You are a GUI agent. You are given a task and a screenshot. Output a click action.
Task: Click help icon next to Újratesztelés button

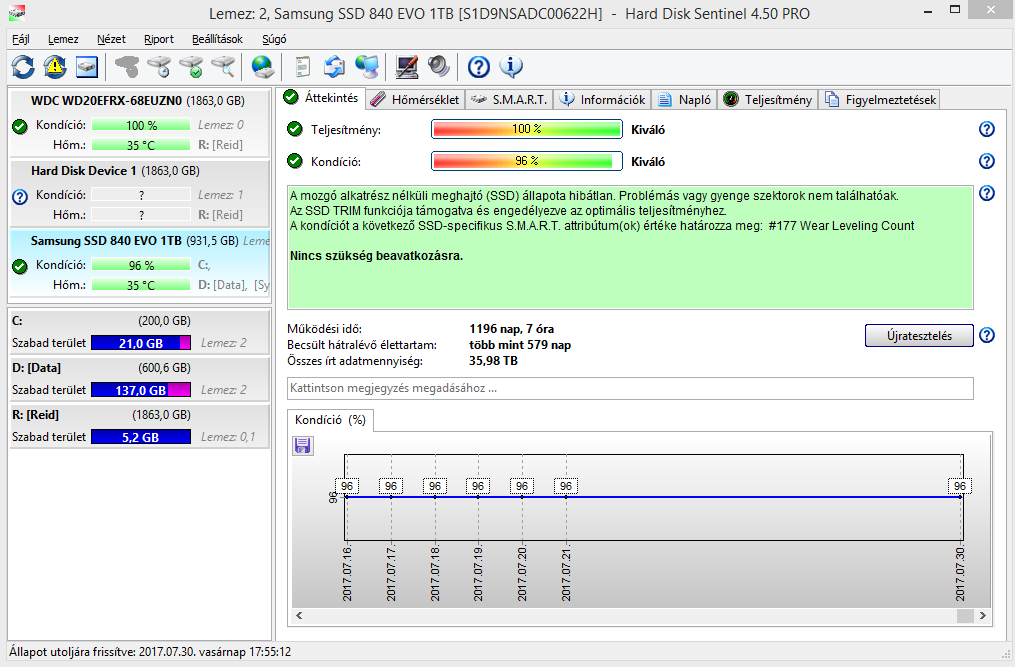[x=987, y=335]
